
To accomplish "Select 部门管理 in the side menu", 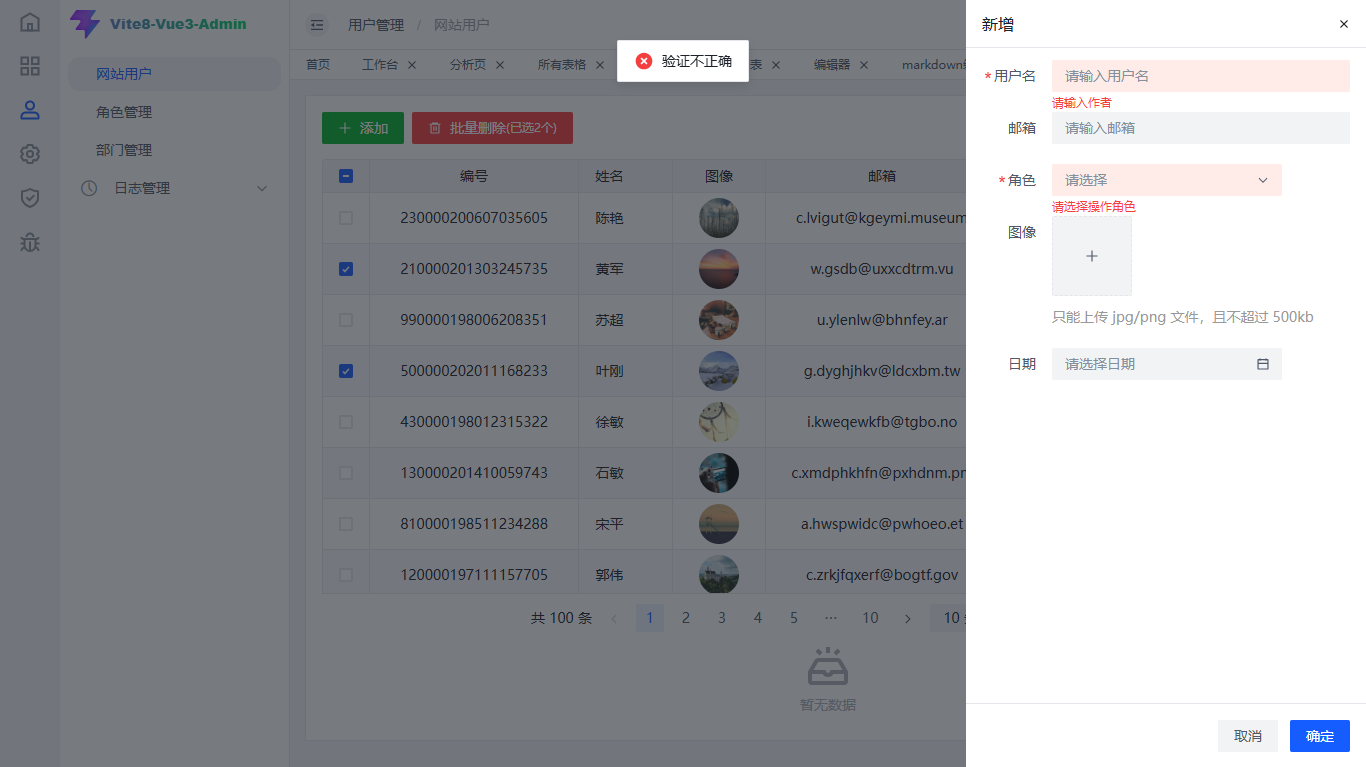I will (x=124, y=150).
